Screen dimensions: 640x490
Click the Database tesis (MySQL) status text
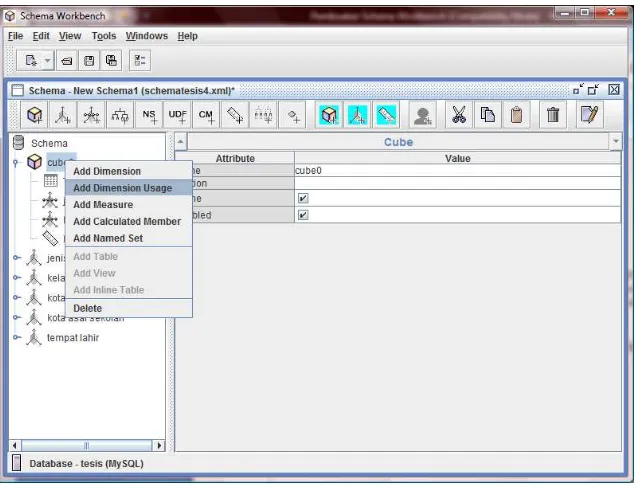coord(87,464)
